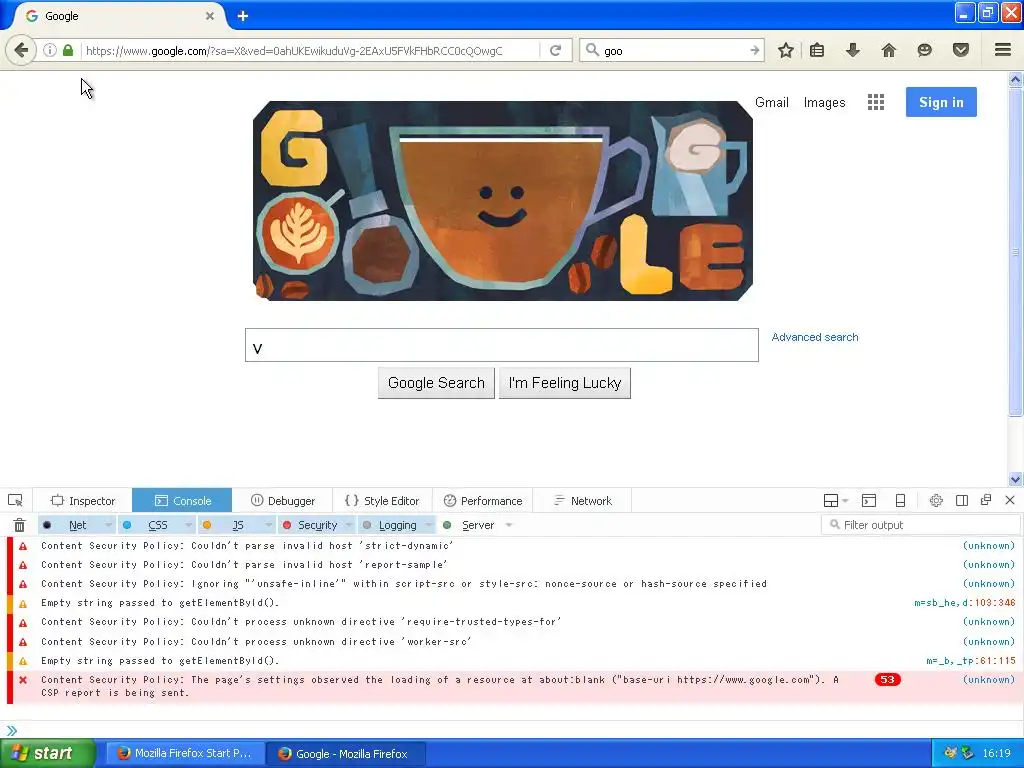Bookmark this page with the star icon
Screen dimensions: 1024x768
786,50
